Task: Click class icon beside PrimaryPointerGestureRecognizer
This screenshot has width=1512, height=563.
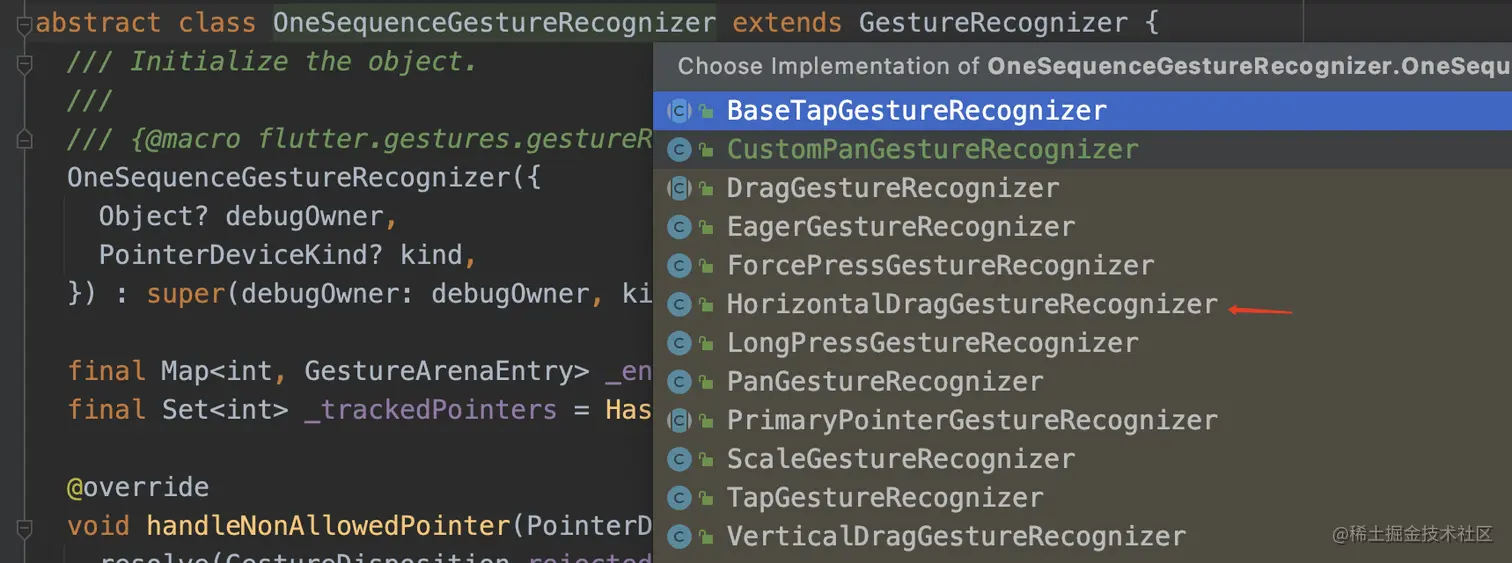Action: (x=680, y=421)
